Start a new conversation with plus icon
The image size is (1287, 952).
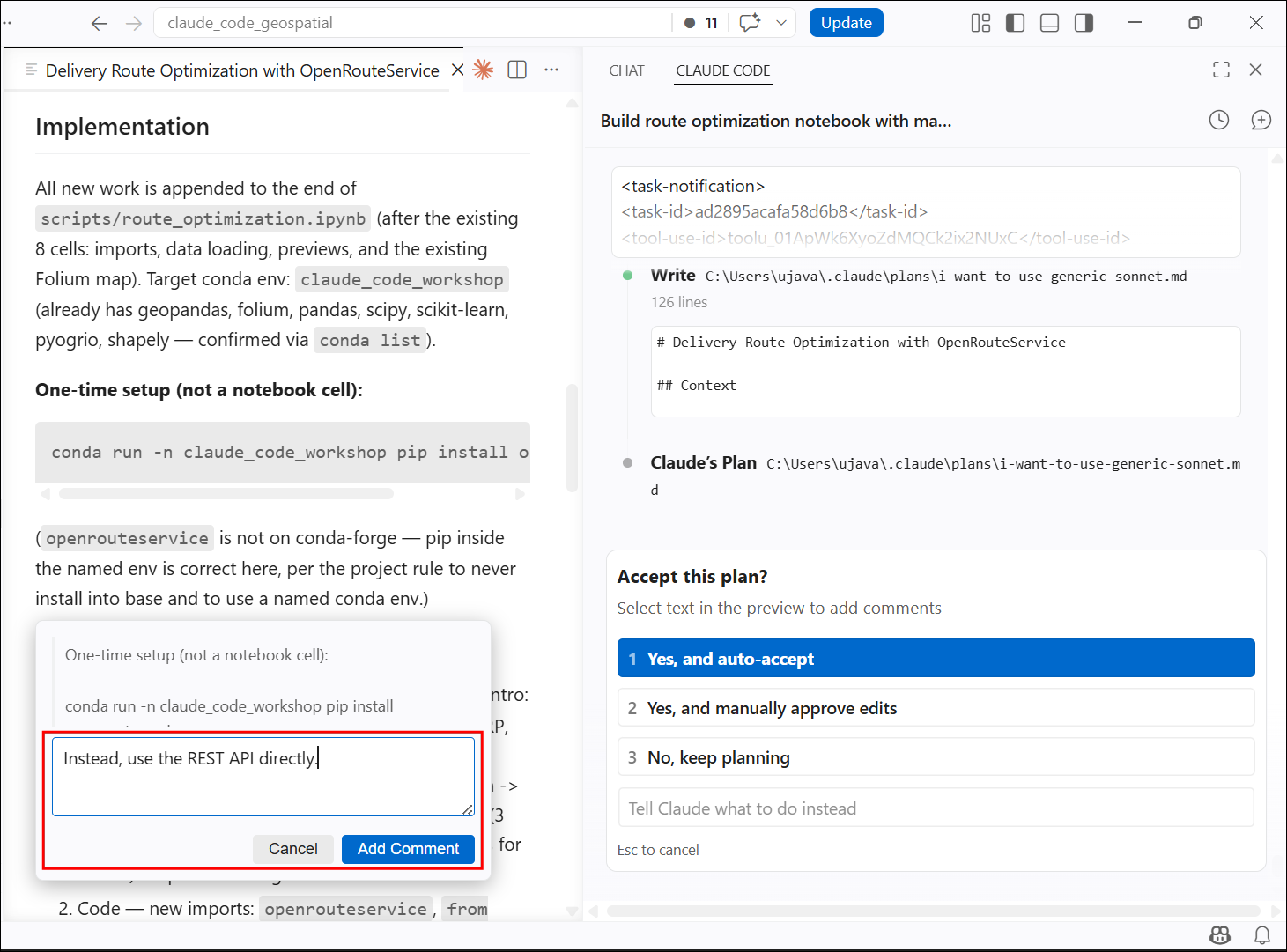pos(1261,120)
